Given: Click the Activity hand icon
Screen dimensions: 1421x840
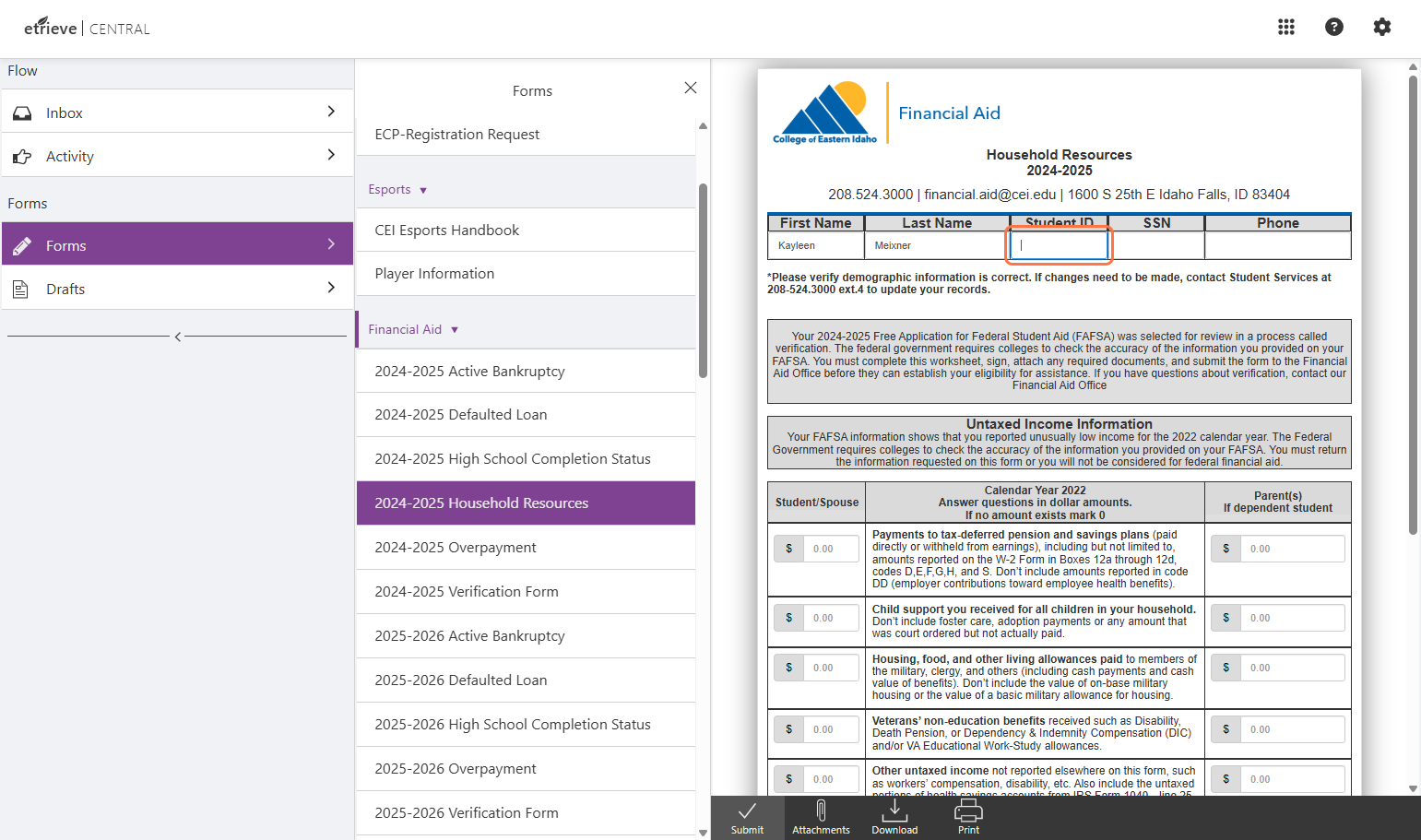Looking at the screenshot, I should point(22,157).
